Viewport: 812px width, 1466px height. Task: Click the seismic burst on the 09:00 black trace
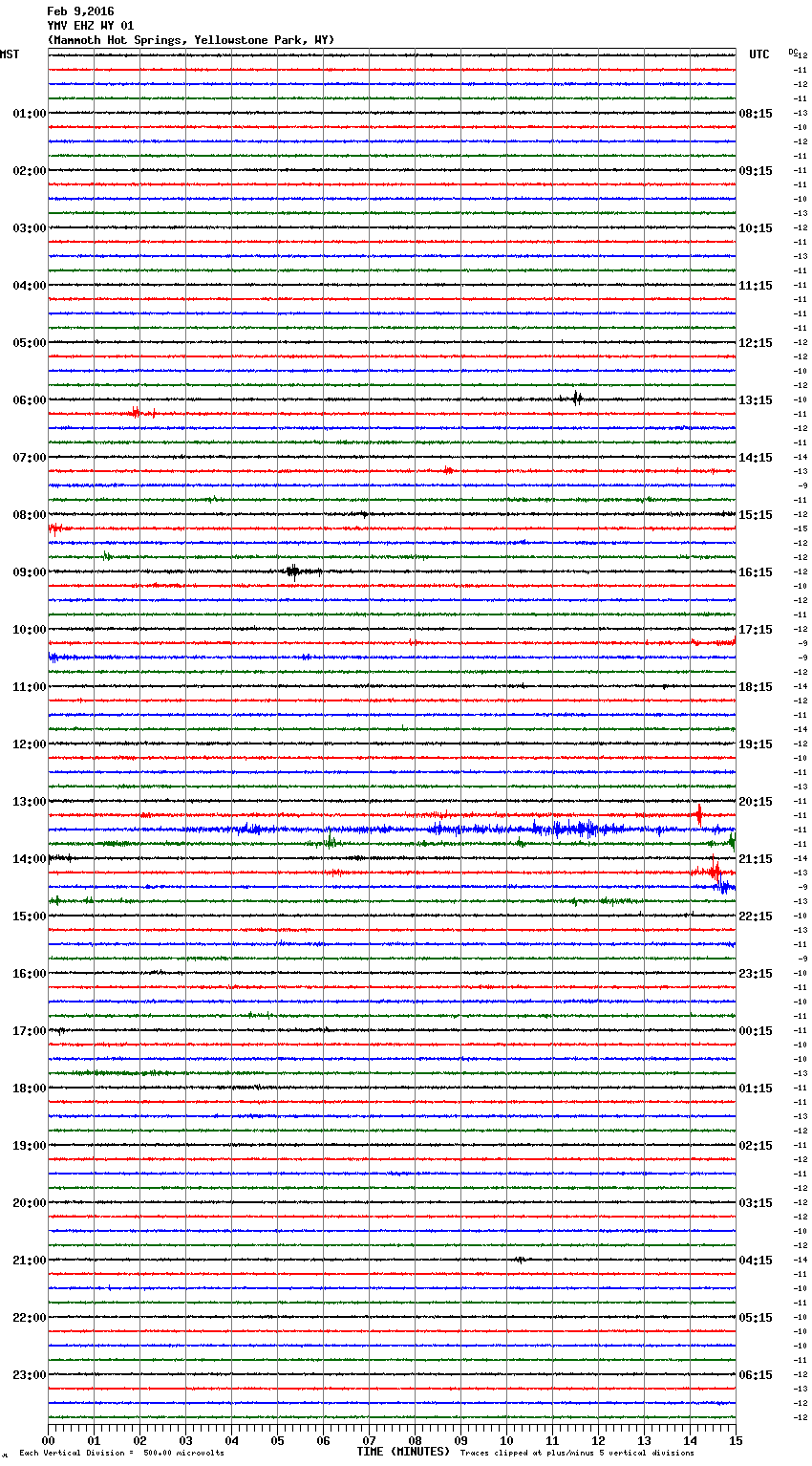click(x=294, y=571)
